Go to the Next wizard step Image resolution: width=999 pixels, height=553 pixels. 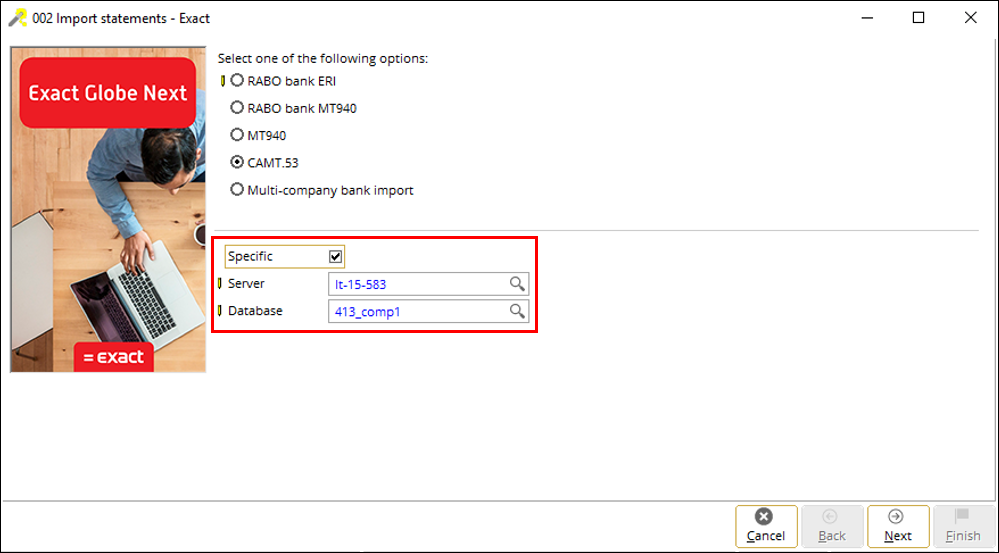(898, 526)
